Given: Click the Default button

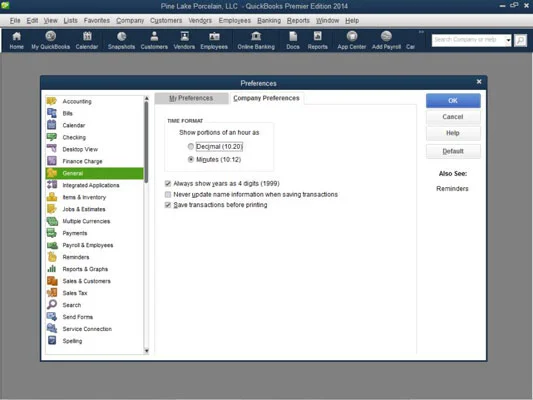Looking at the screenshot, I should point(453,151).
